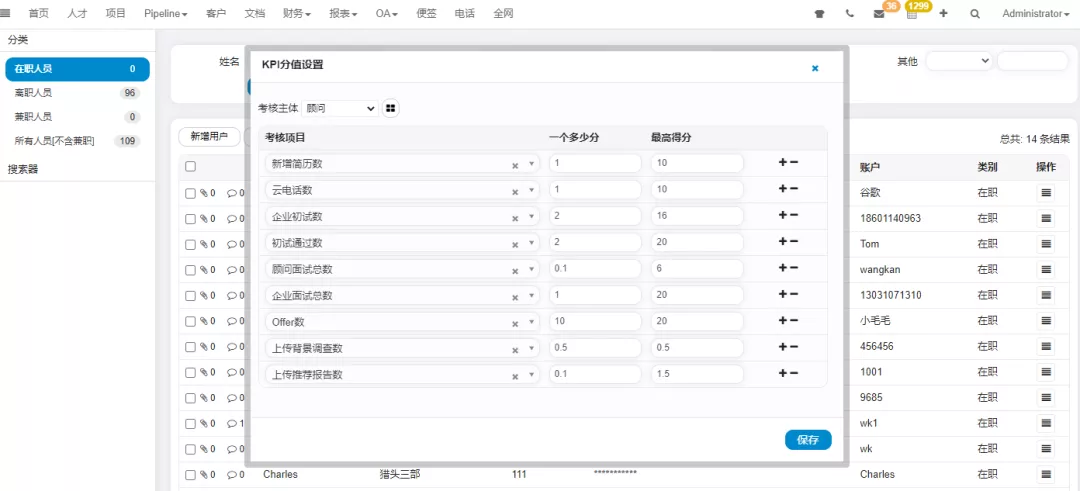The image size is (1080, 491).
Task: Open the Administrator account dropdown
Action: point(1035,14)
